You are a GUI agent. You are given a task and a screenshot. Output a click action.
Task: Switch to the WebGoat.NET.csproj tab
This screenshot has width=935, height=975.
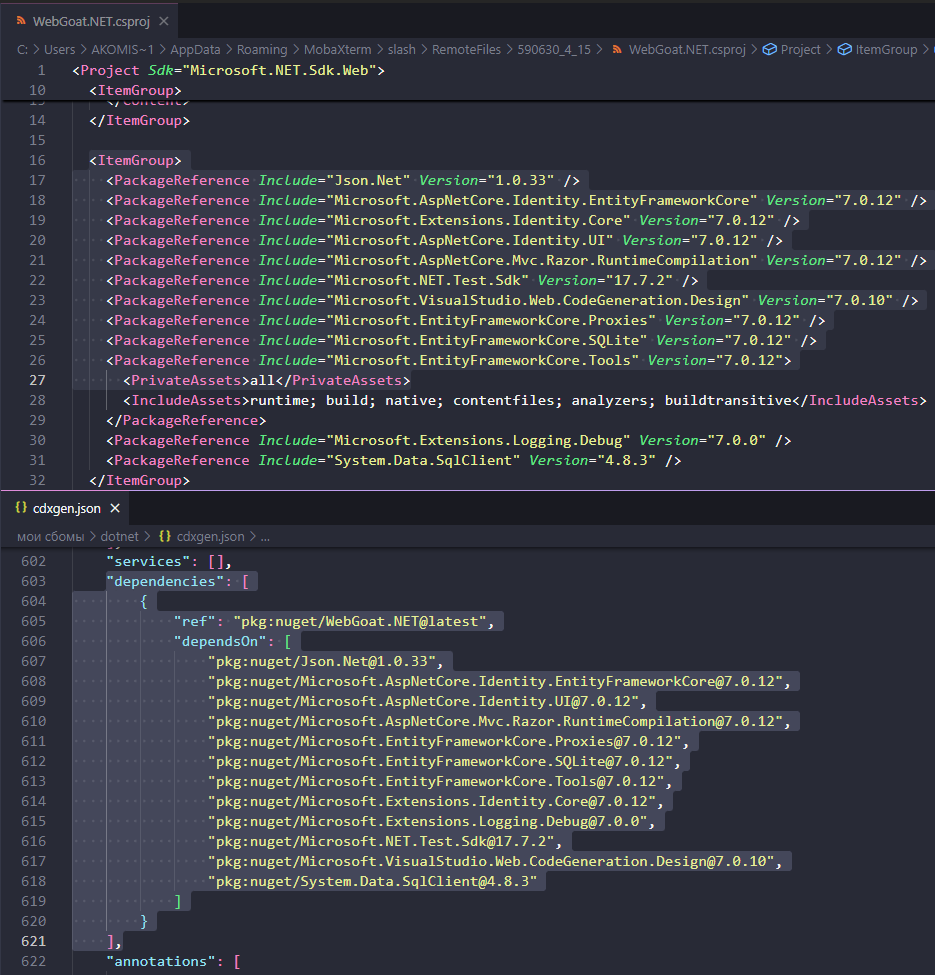click(91, 21)
